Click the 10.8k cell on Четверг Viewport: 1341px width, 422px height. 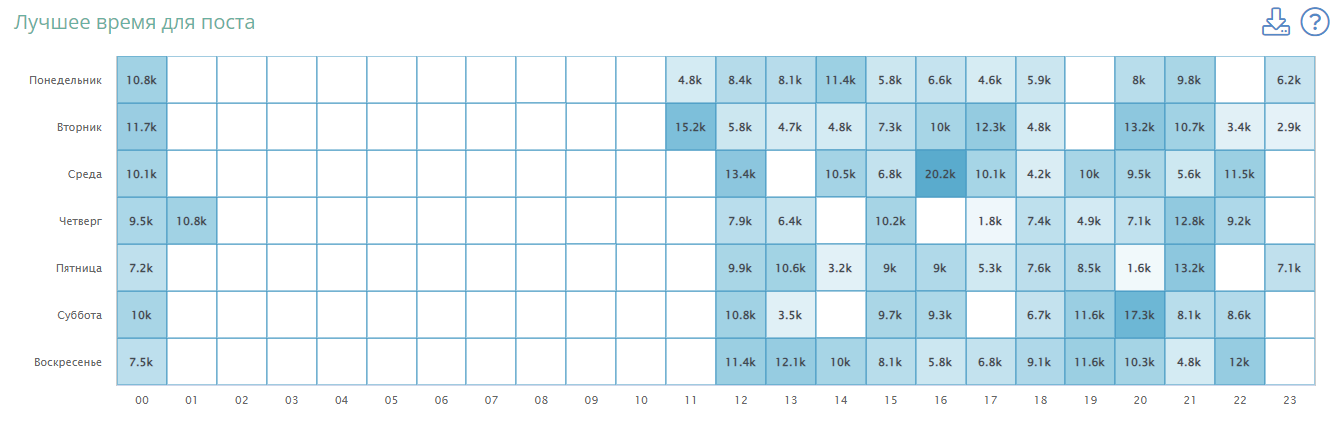click(191, 221)
